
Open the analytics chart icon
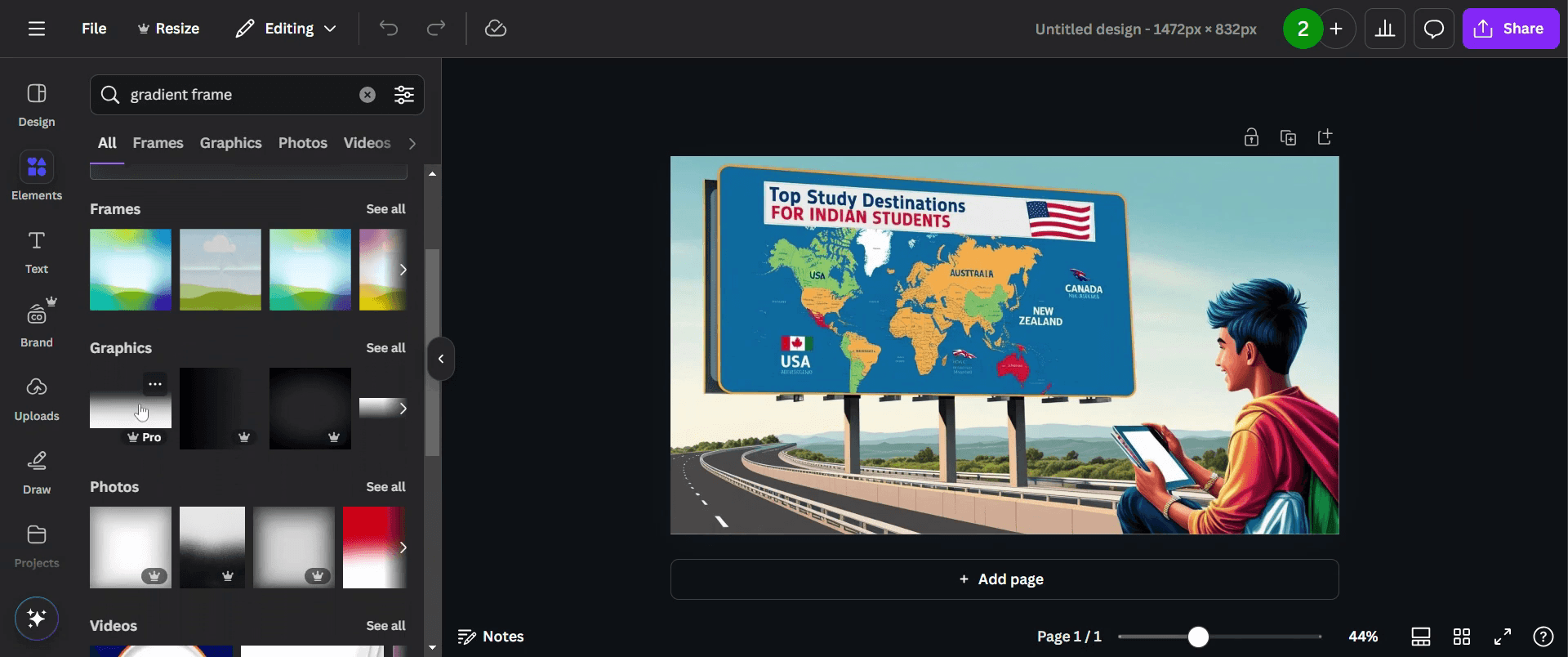pyautogui.click(x=1385, y=29)
